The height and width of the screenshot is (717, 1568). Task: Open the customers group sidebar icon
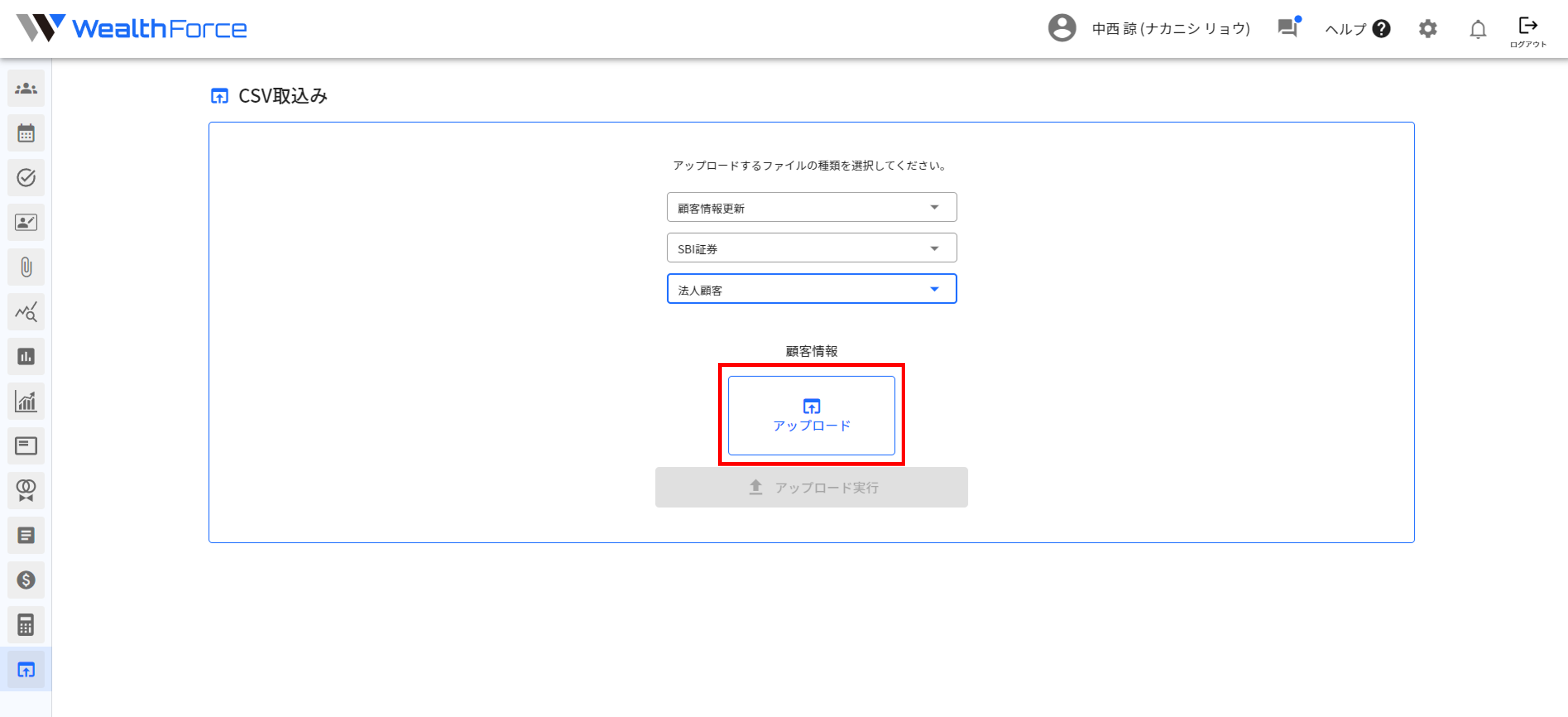coord(26,88)
